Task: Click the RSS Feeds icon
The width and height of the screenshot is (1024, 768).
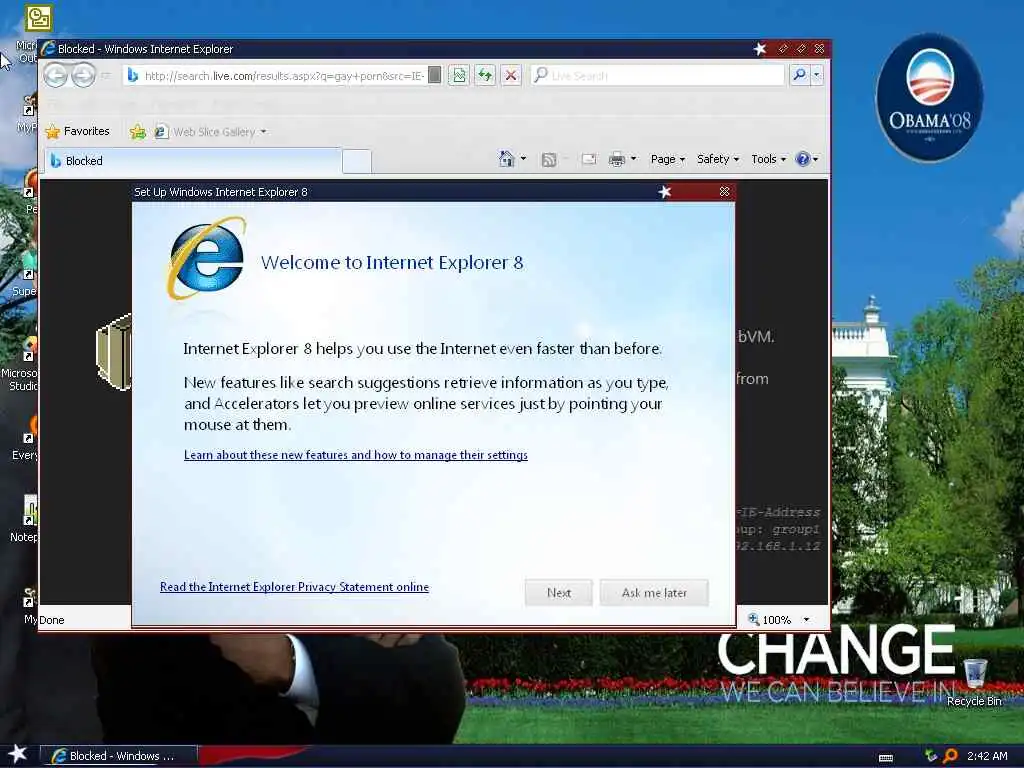Action: point(549,159)
